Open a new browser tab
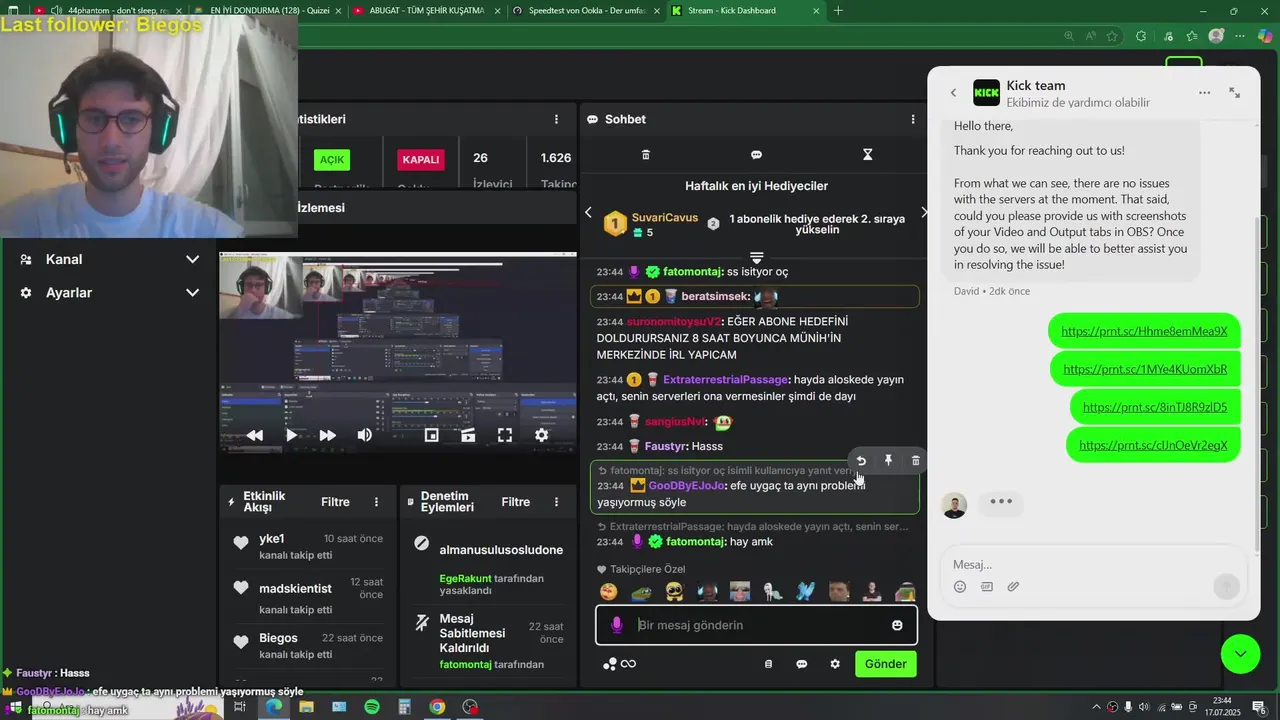This screenshot has height=720, width=1280. [838, 11]
